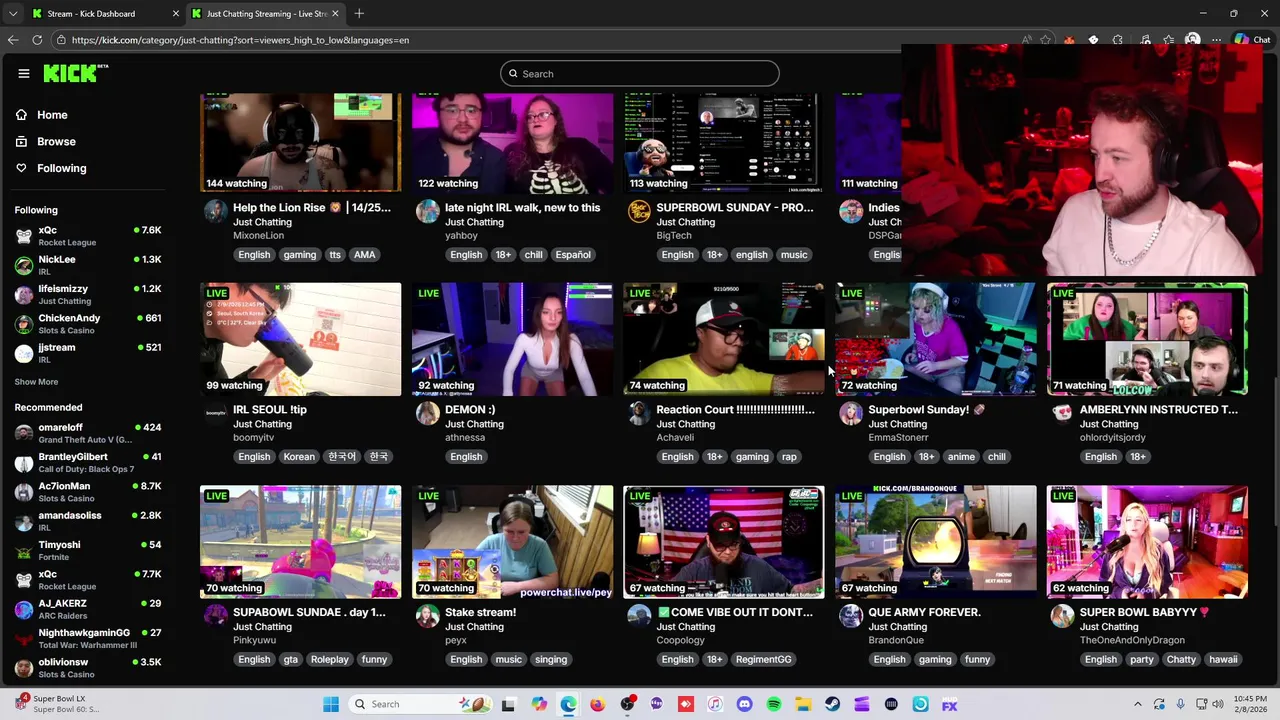Open Browse in the sidebar
Image resolution: width=1280 pixels, height=720 pixels.
(56, 142)
